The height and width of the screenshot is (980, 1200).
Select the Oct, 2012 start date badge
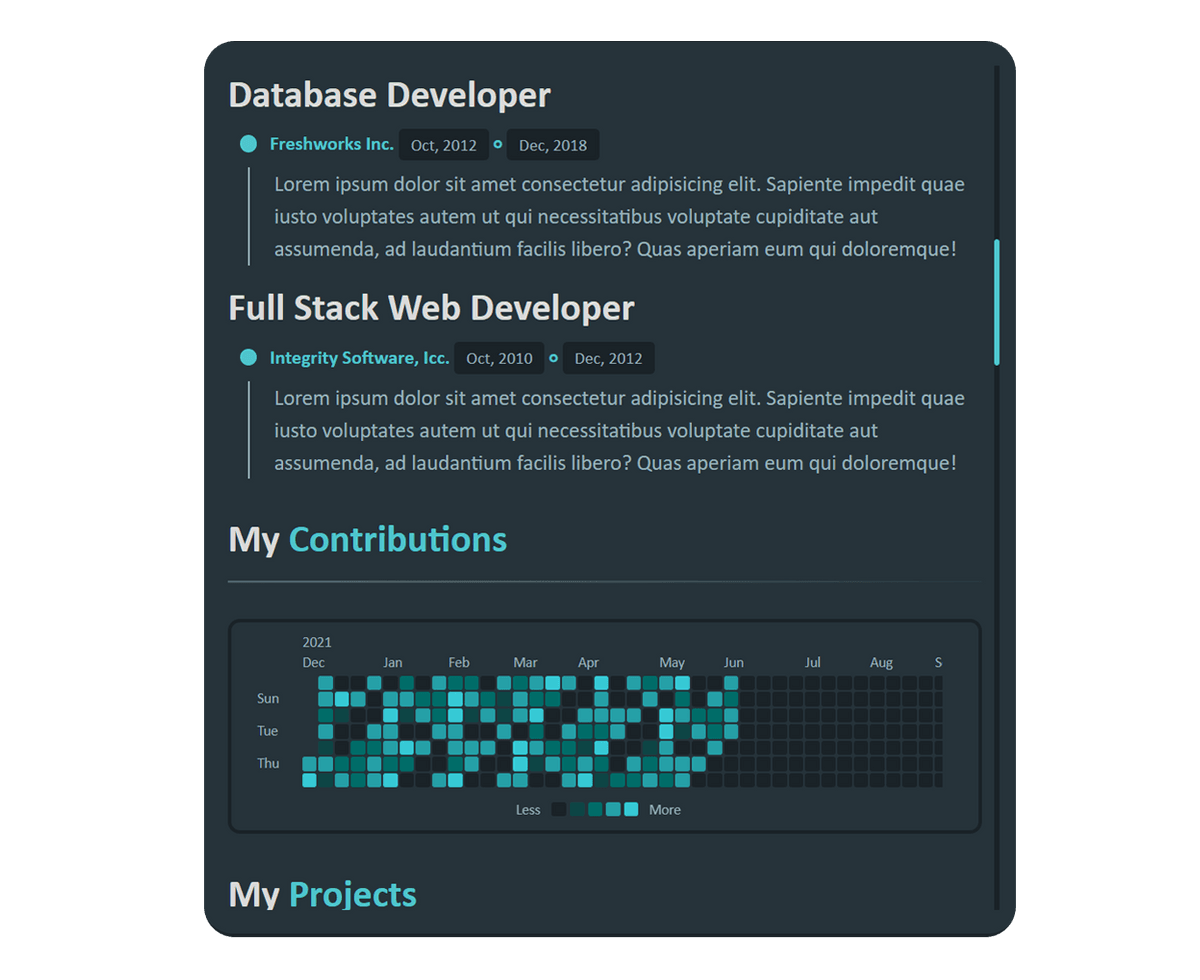[444, 145]
